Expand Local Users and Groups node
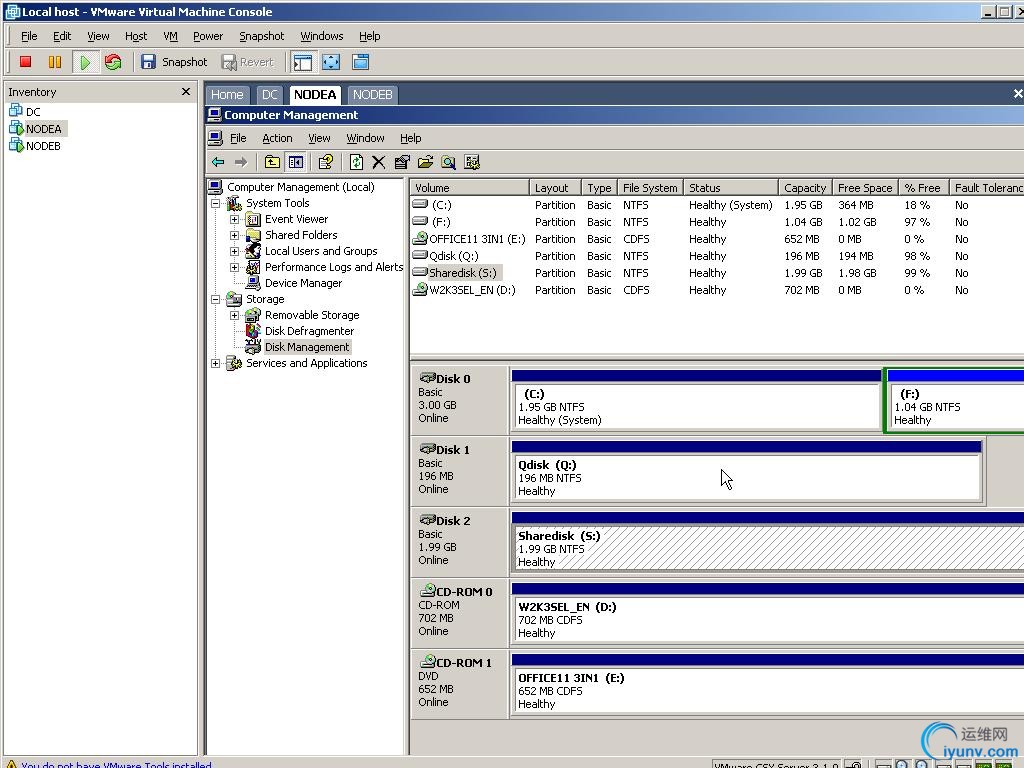The height and width of the screenshot is (768, 1024). [234, 251]
